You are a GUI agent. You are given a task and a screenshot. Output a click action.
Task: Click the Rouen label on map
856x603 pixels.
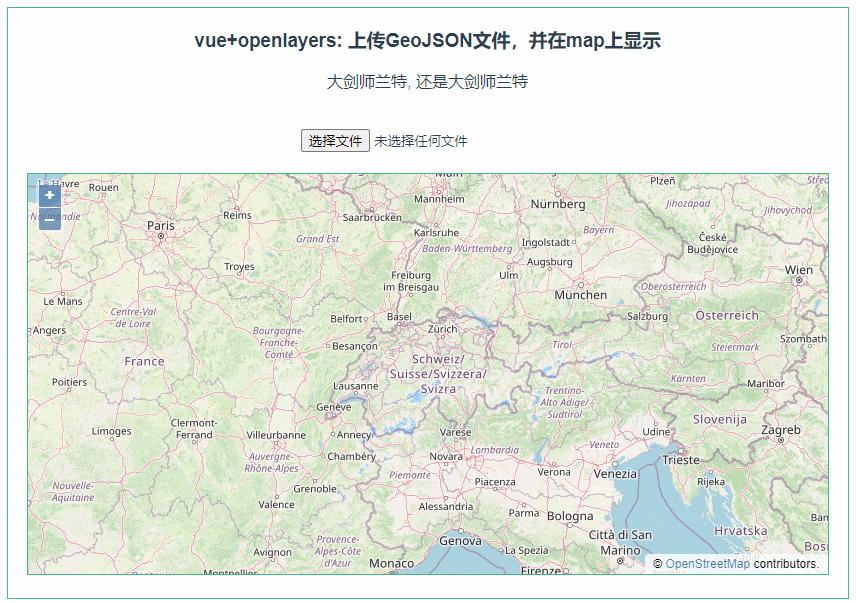click(104, 187)
